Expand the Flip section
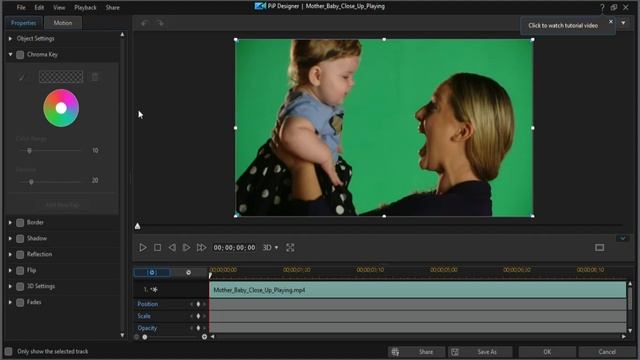640x360 pixels. pos(10,270)
